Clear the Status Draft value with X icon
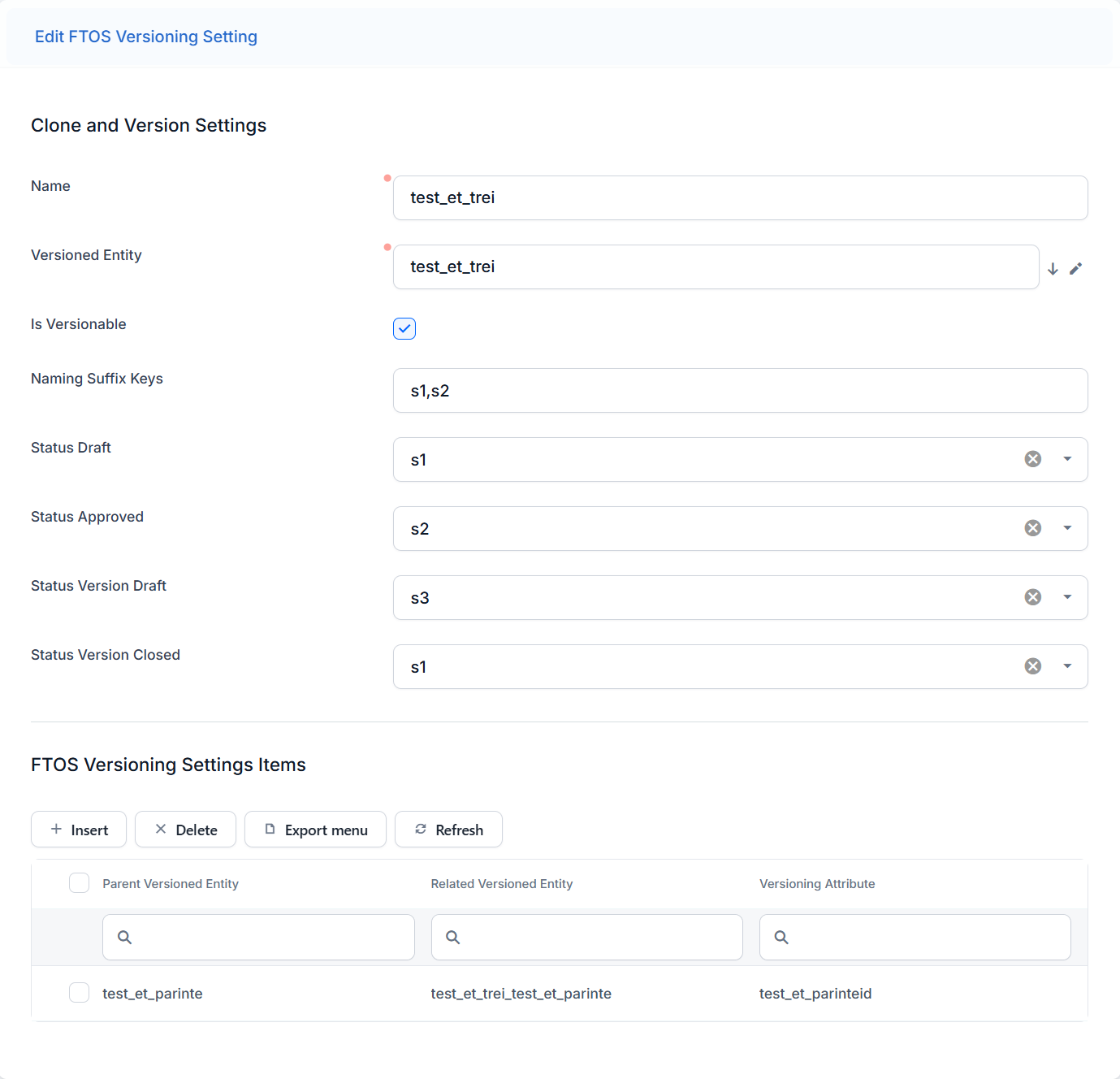Image resolution: width=1120 pixels, height=1079 pixels. (1032, 459)
